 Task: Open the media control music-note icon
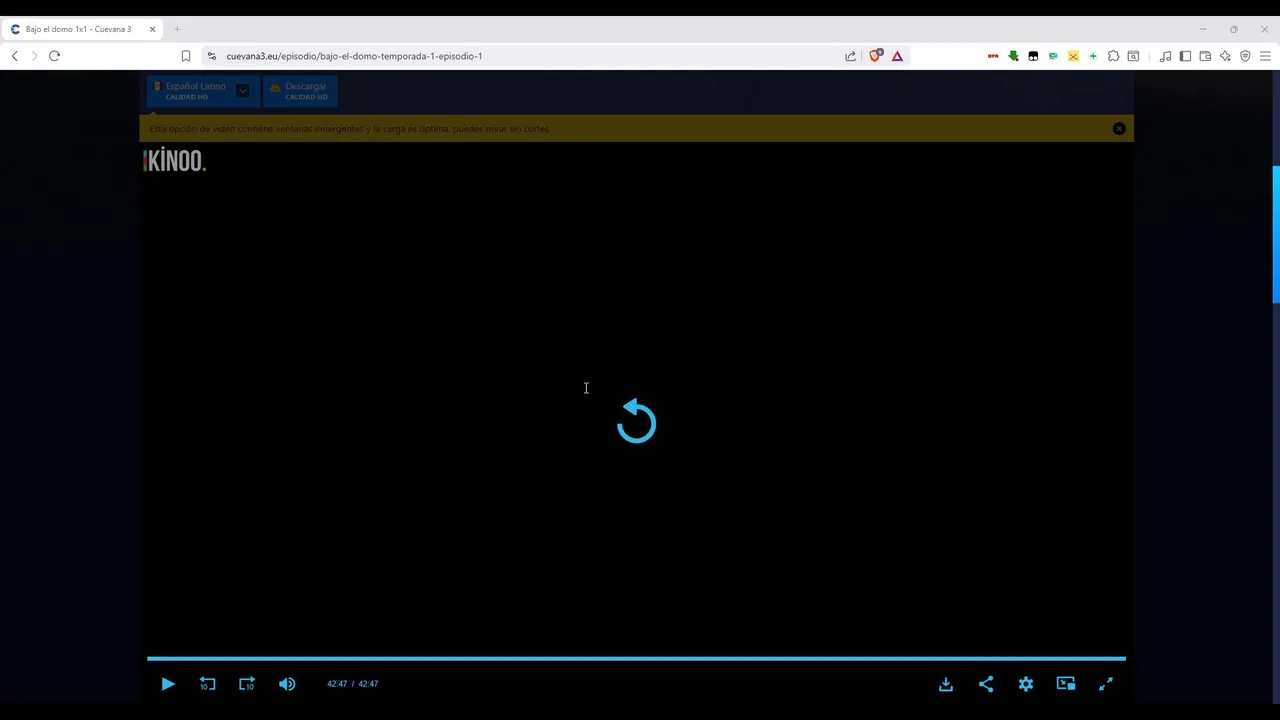coord(1165,56)
